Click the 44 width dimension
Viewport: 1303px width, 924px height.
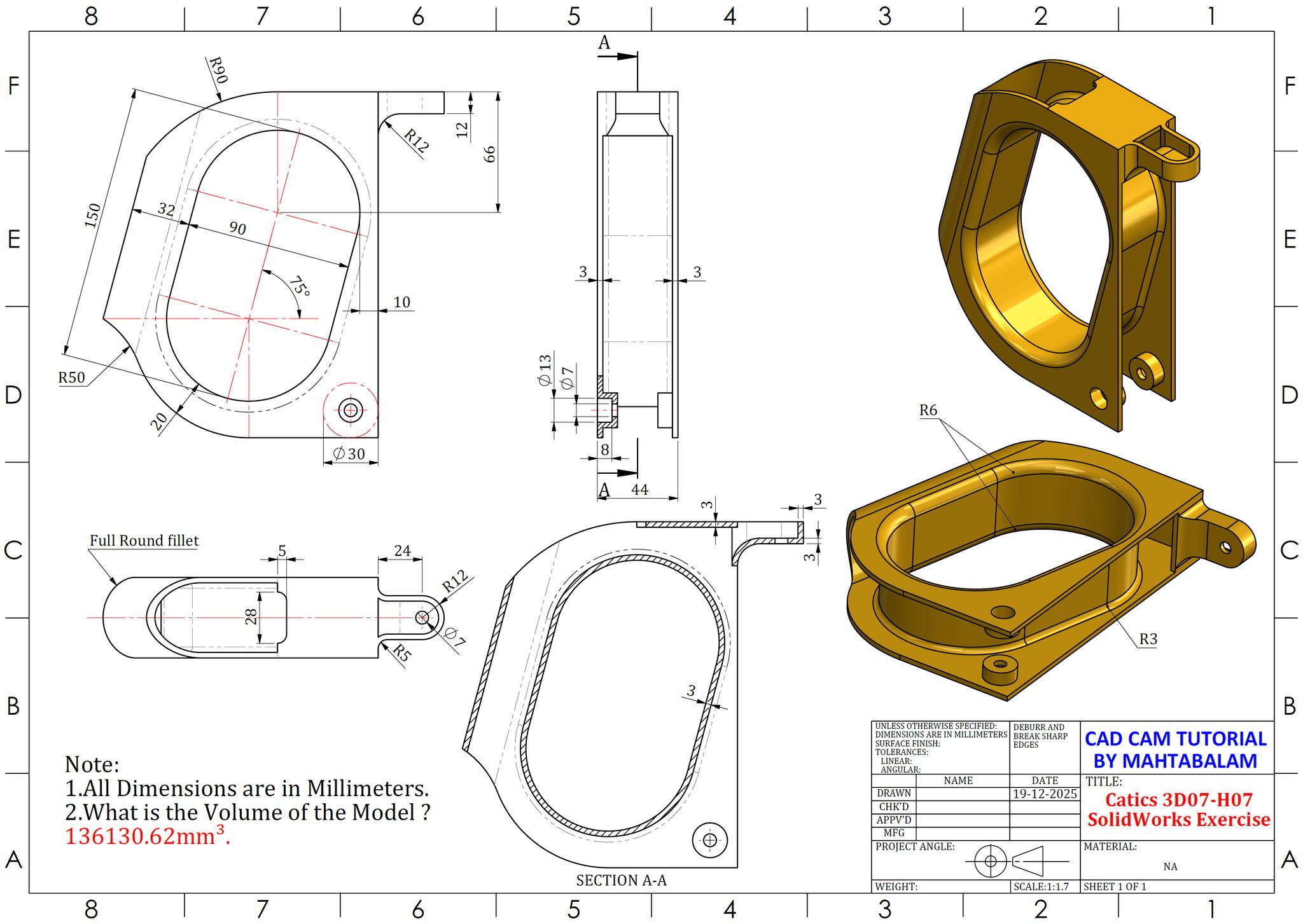pyautogui.click(x=639, y=490)
